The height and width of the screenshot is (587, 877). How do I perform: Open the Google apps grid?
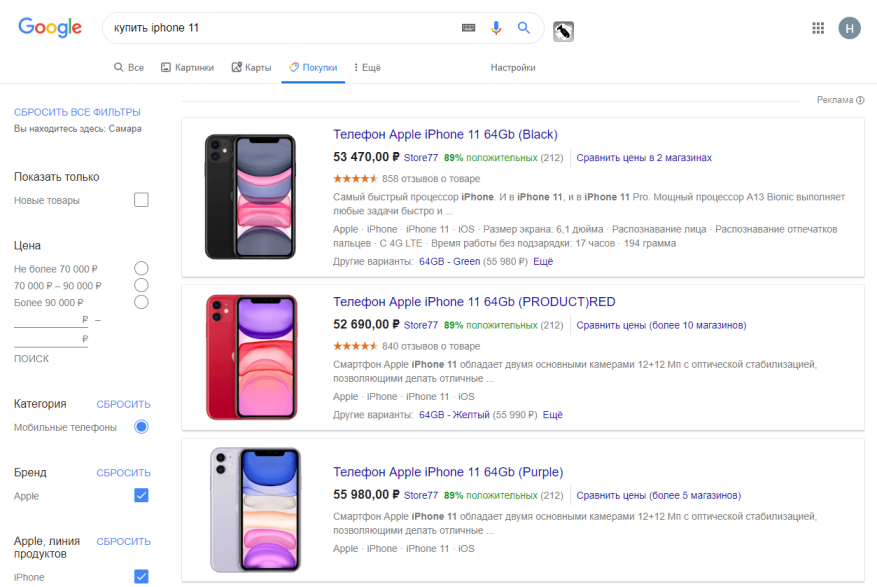coord(818,28)
